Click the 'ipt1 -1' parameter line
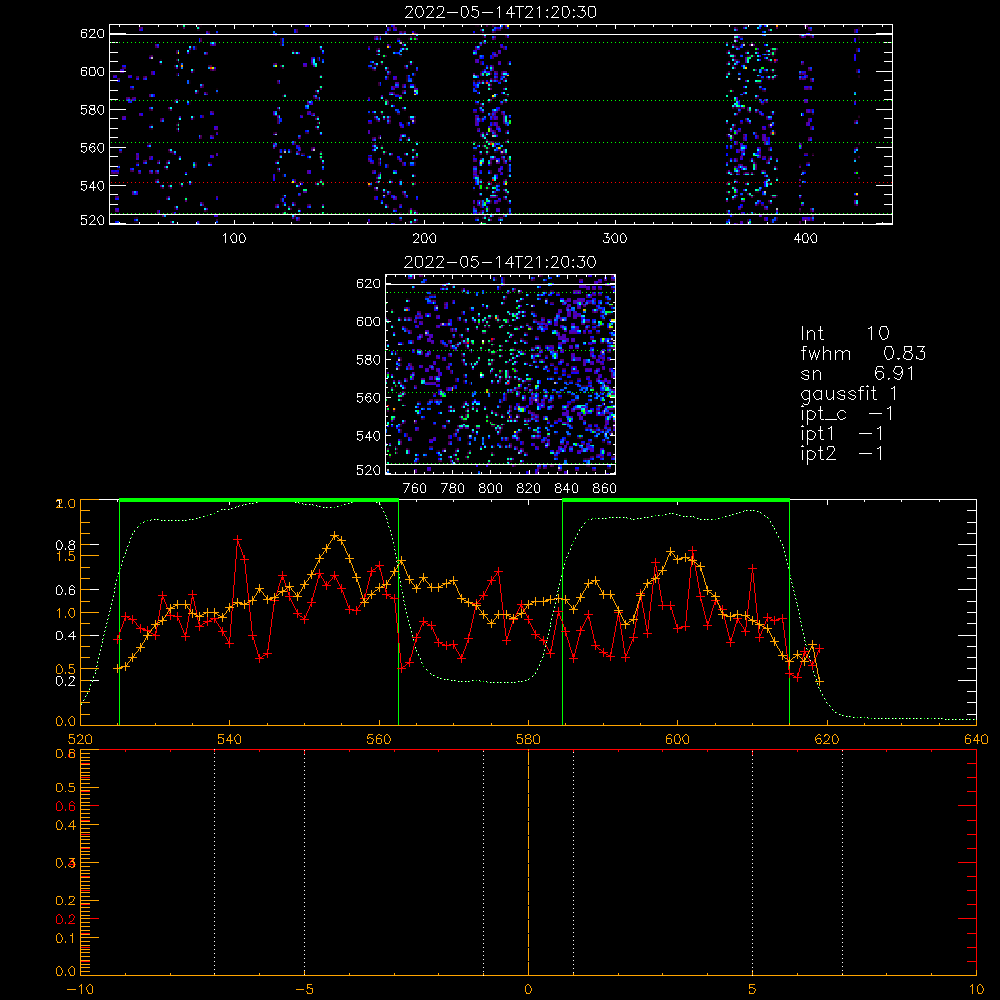The image size is (1000, 1000). (x=842, y=434)
